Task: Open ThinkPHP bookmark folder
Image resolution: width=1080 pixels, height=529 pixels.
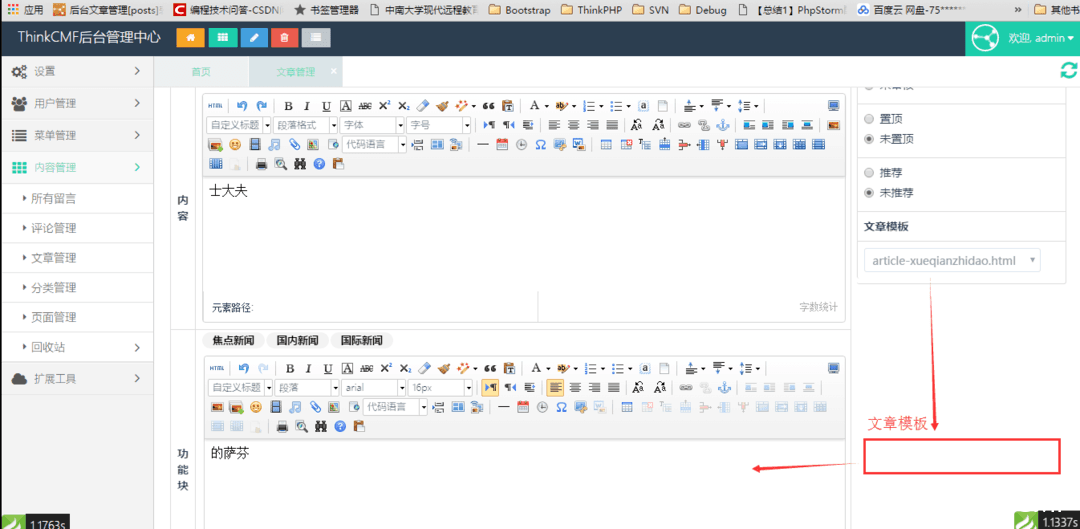Action: (x=590, y=10)
